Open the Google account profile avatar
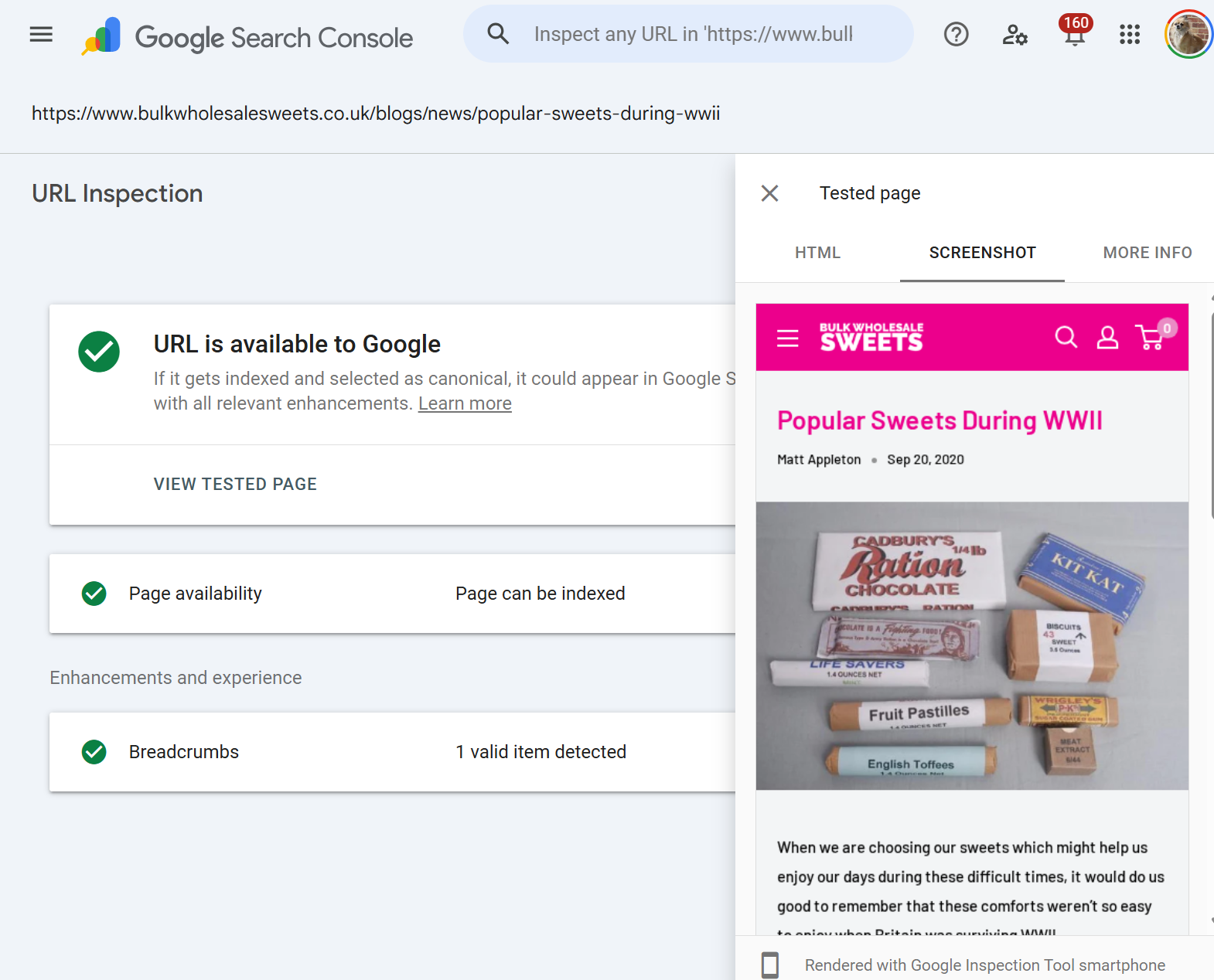 click(1188, 34)
